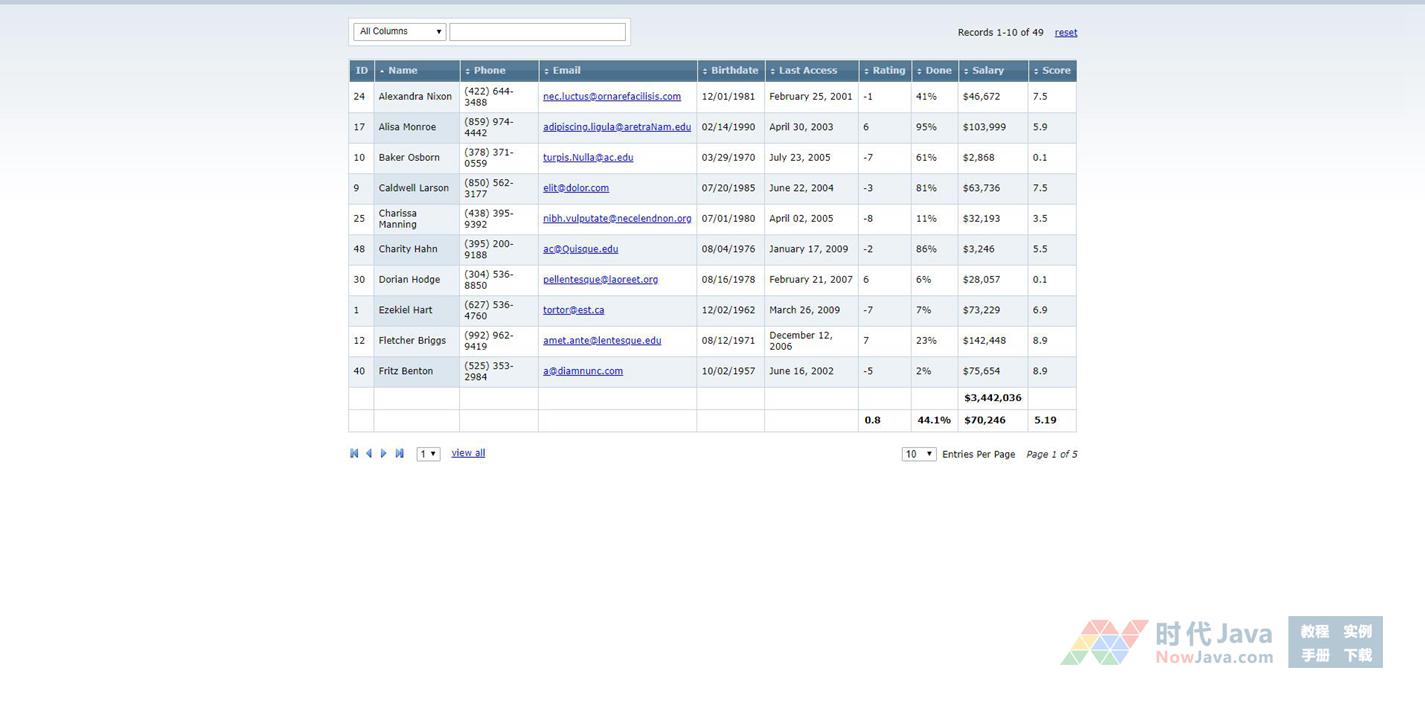Click the reset link

click(x=1066, y=33)
